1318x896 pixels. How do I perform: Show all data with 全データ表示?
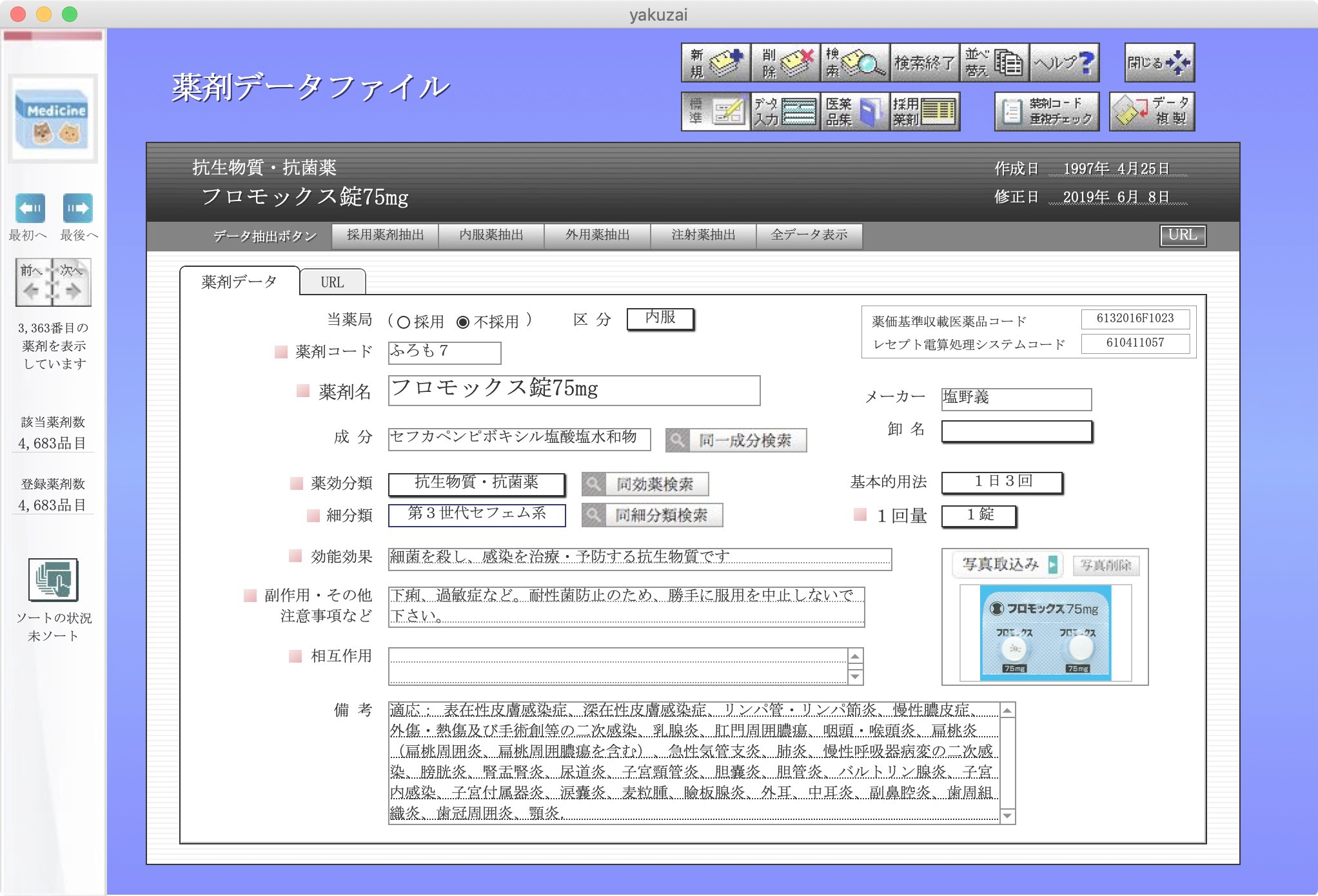(810, 235)
